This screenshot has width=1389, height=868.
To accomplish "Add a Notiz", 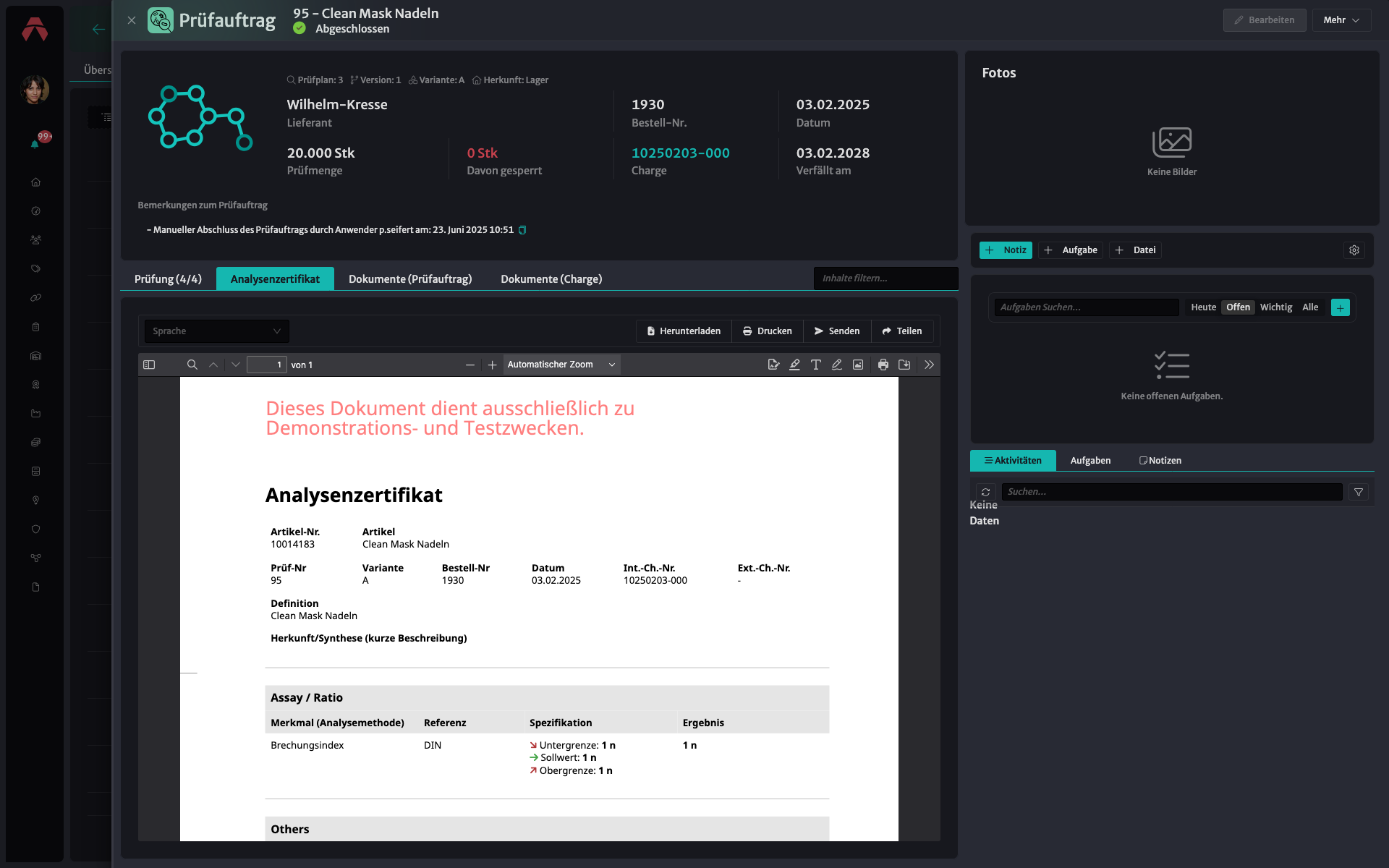I will 1006,250.
